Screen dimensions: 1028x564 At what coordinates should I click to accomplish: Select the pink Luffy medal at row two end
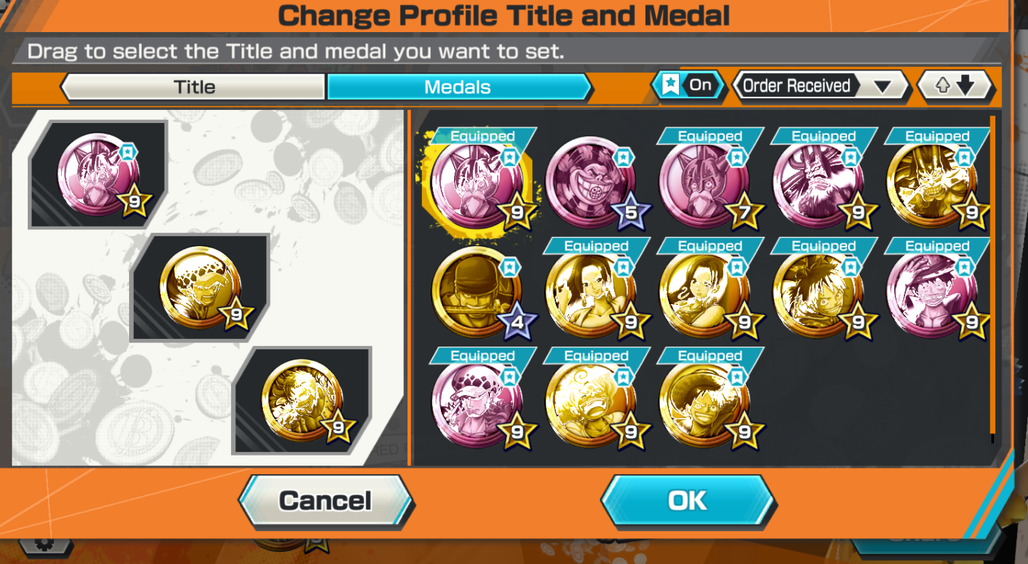click(x=932, y=292)
